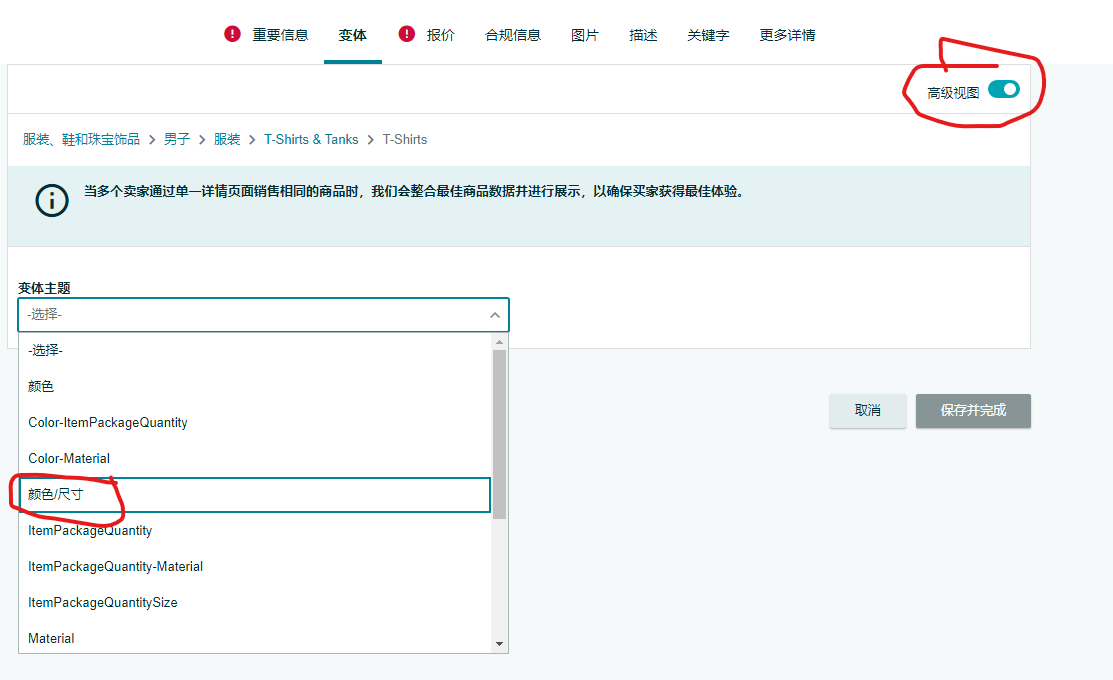This screenshot has width=1113, height=680.
Task: Open the 服装、鞋和珠宝饰品 breadcrumb link
Action: [x=81, y=139]
